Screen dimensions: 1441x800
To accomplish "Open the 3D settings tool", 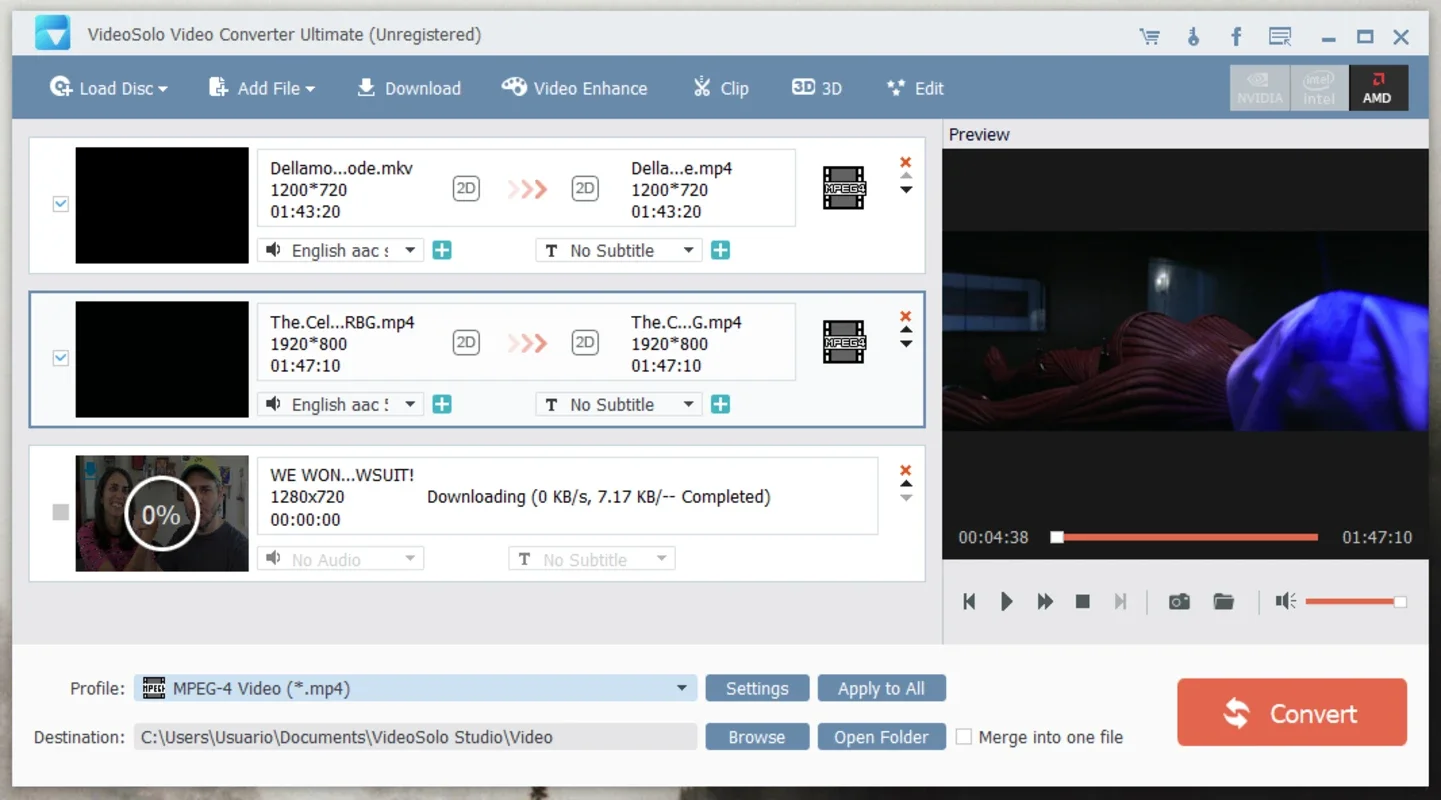I will pos(816,88).
